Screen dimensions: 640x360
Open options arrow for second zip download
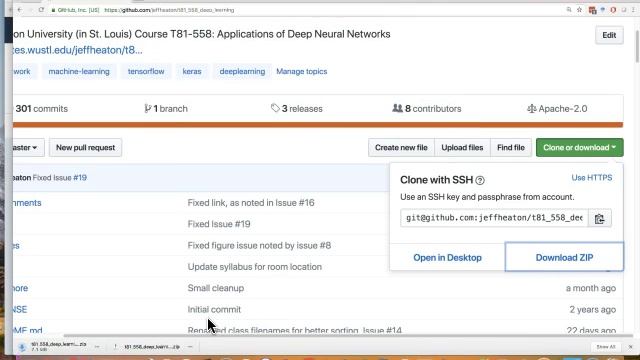point(190,347)
